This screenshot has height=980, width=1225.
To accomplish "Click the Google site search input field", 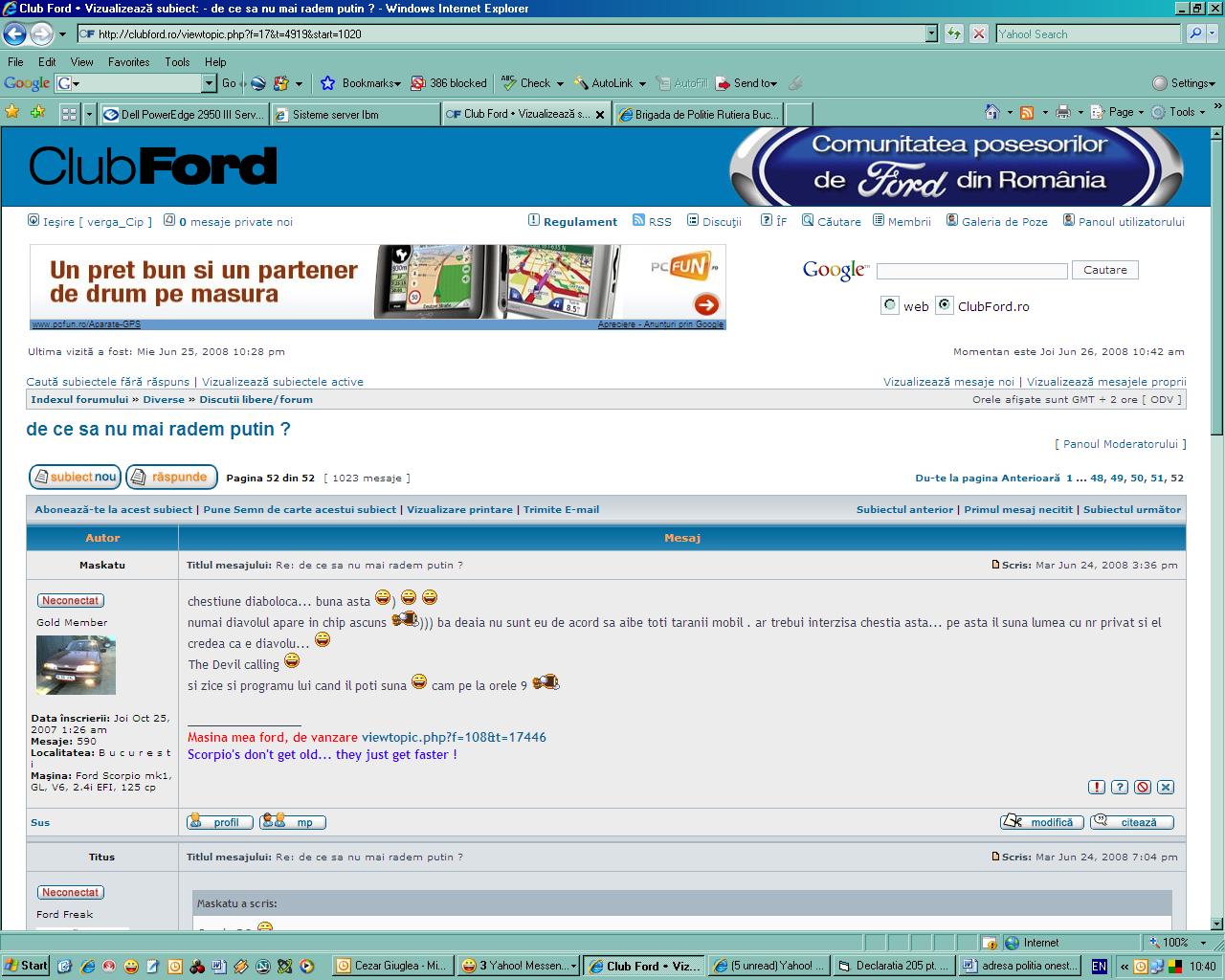I will tap(971, 271).
